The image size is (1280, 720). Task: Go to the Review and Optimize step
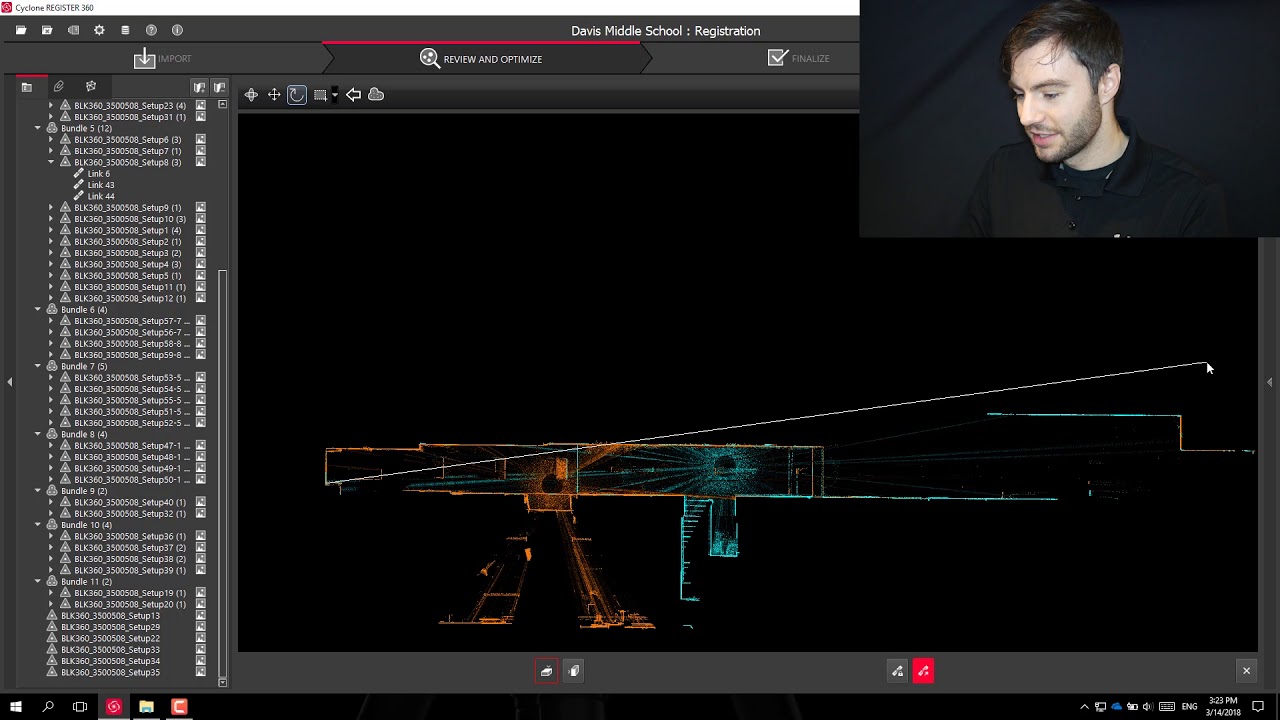click(481, 58)
